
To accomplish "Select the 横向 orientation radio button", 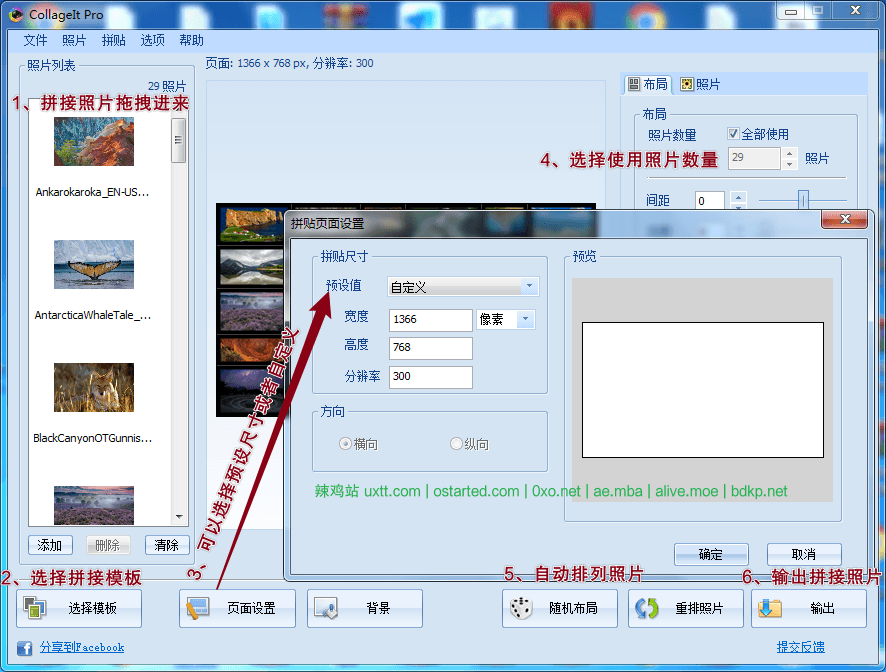I will (x=345, y=444).
